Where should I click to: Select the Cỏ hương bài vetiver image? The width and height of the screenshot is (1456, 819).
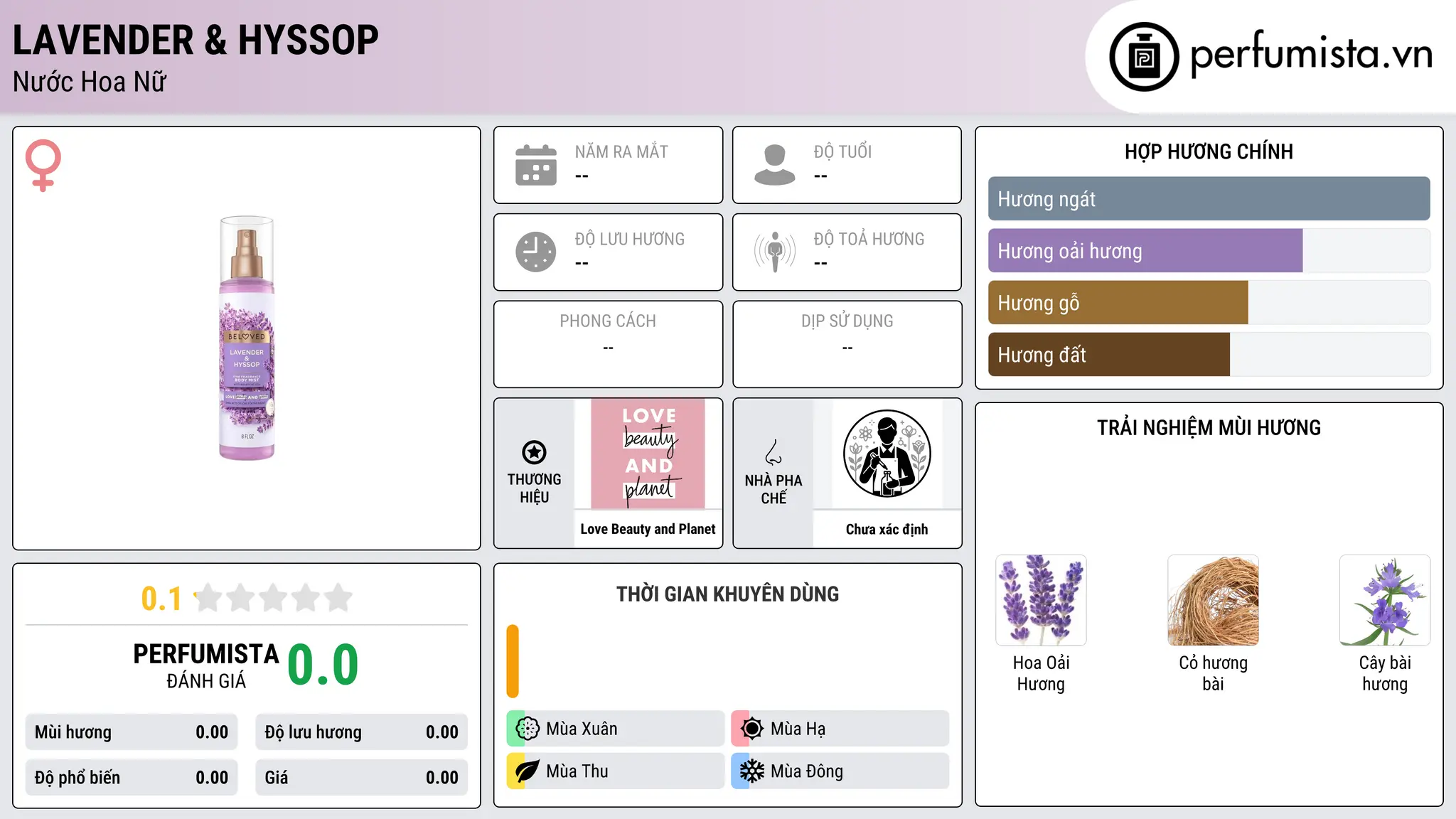point(1213,600)
